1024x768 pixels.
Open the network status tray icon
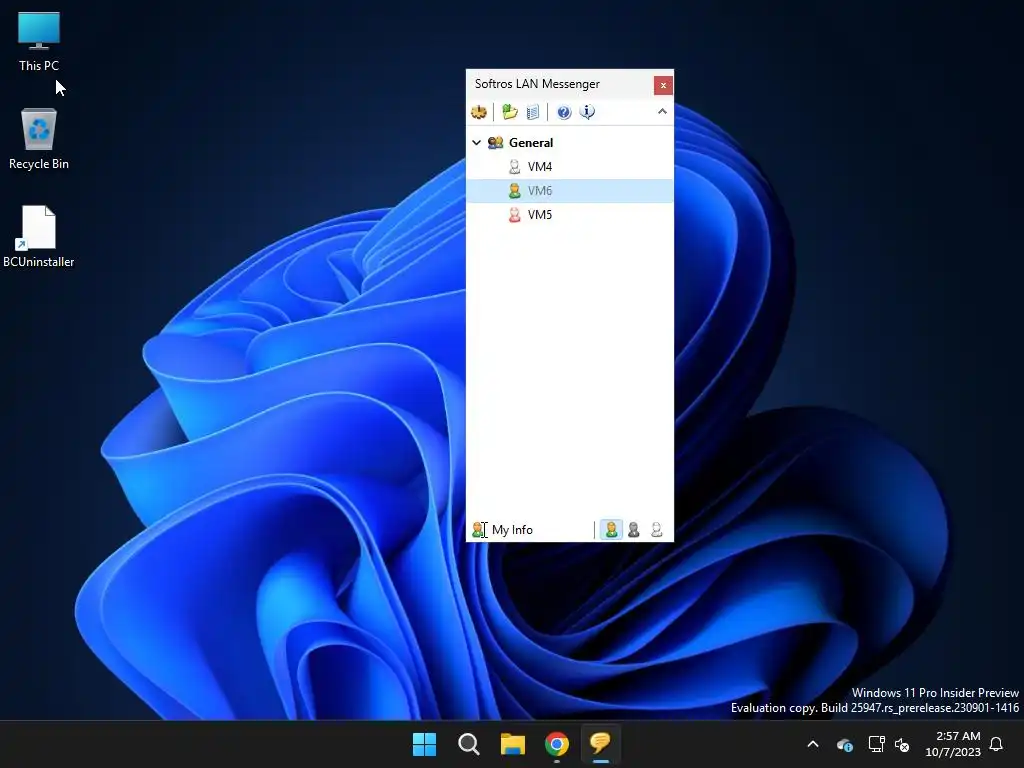click(x=876, y=744)
